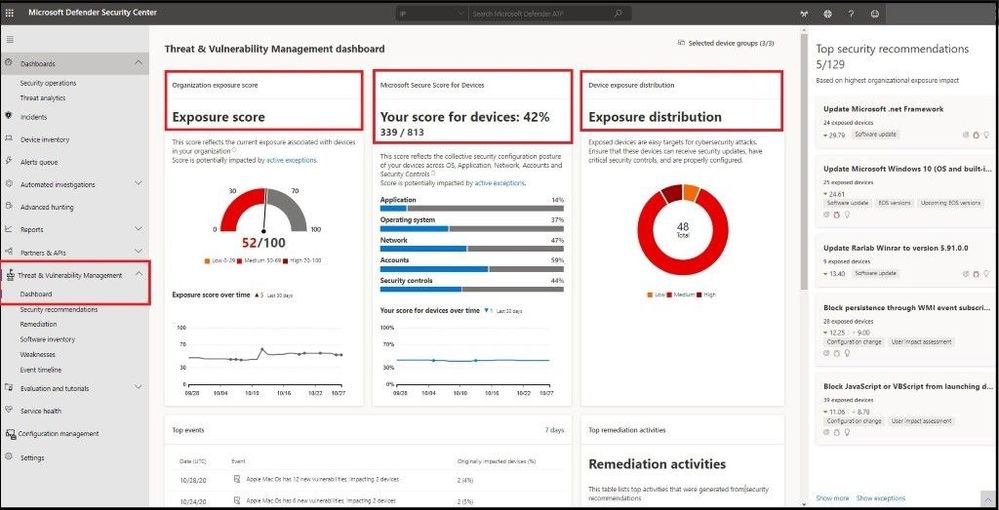The image size is (999, 510).
Task: Click Medium legend swatch under exposure donut
Action: coord(669,295)
